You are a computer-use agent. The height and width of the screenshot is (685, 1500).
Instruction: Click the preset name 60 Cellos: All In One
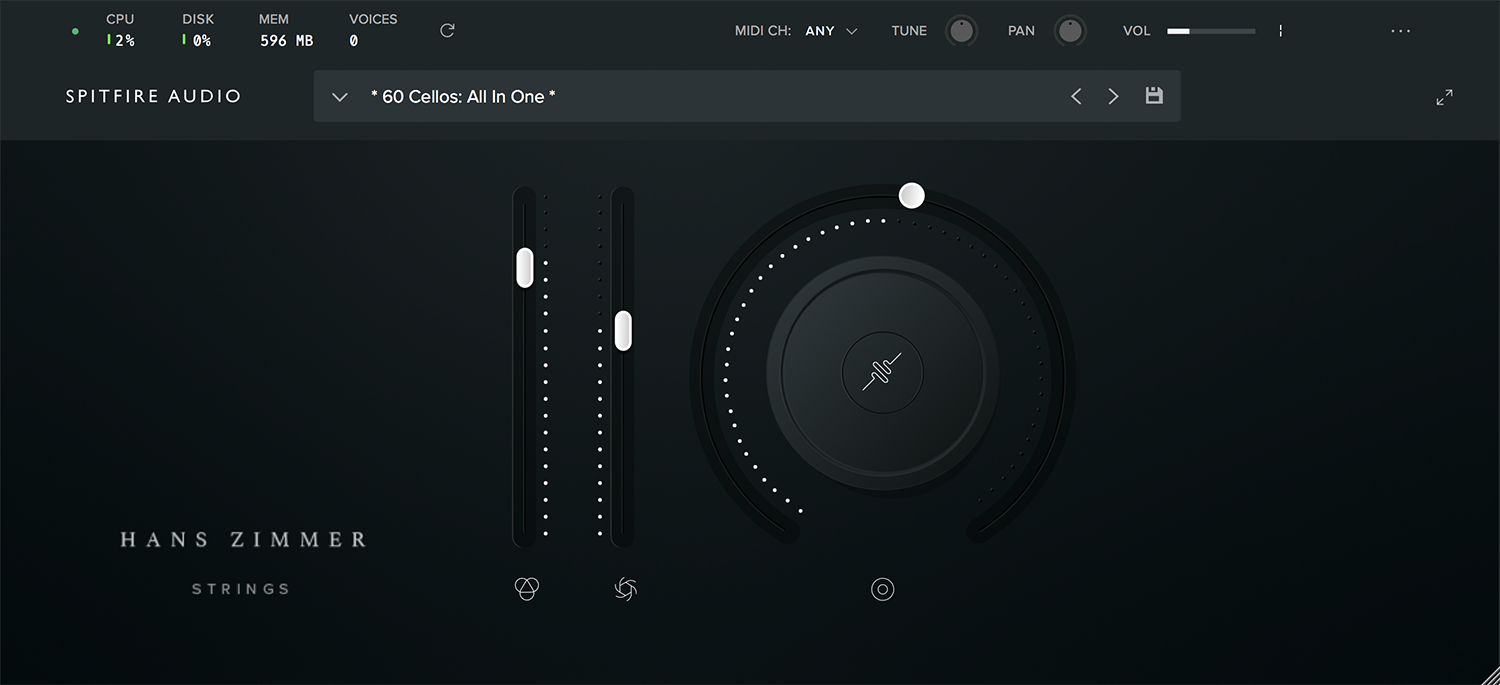463,97
